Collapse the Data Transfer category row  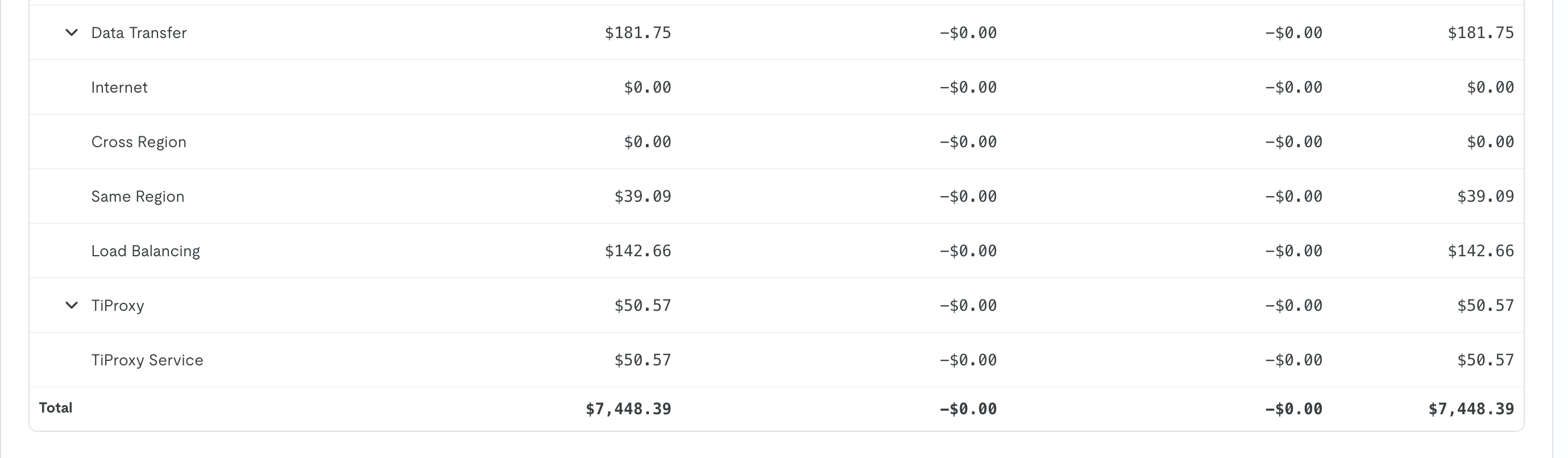click(x=71, y=33)
